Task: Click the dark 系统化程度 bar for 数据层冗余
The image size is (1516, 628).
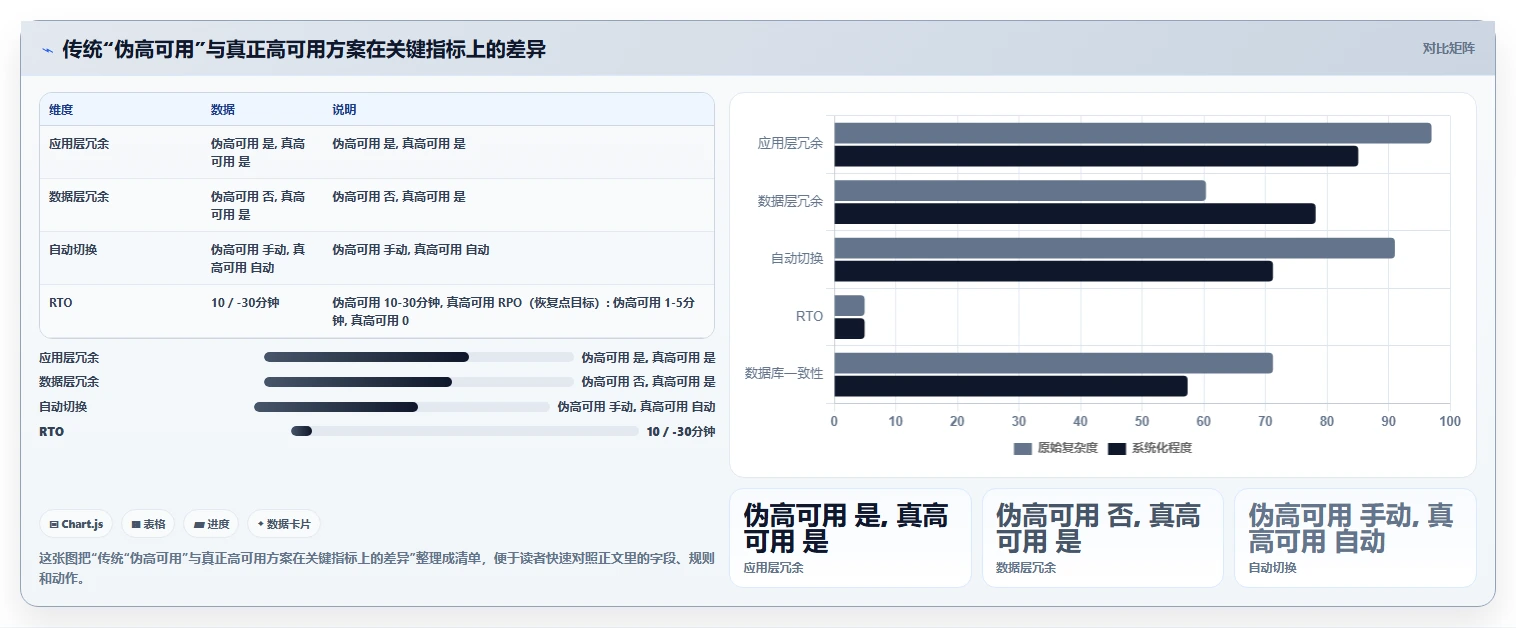Action: (1075, 213)
